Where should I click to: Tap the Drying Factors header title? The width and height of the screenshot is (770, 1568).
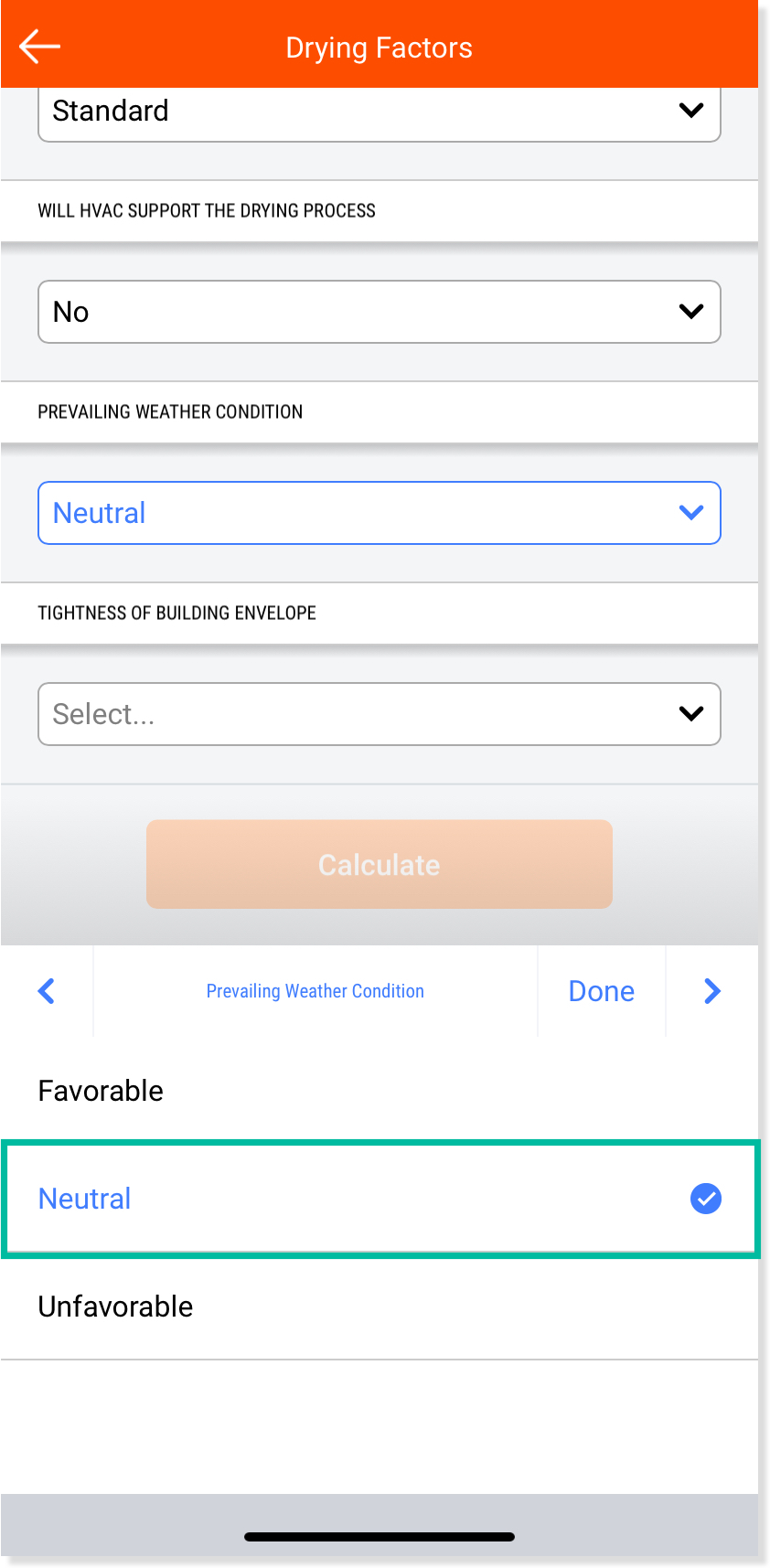click(380, 48)
